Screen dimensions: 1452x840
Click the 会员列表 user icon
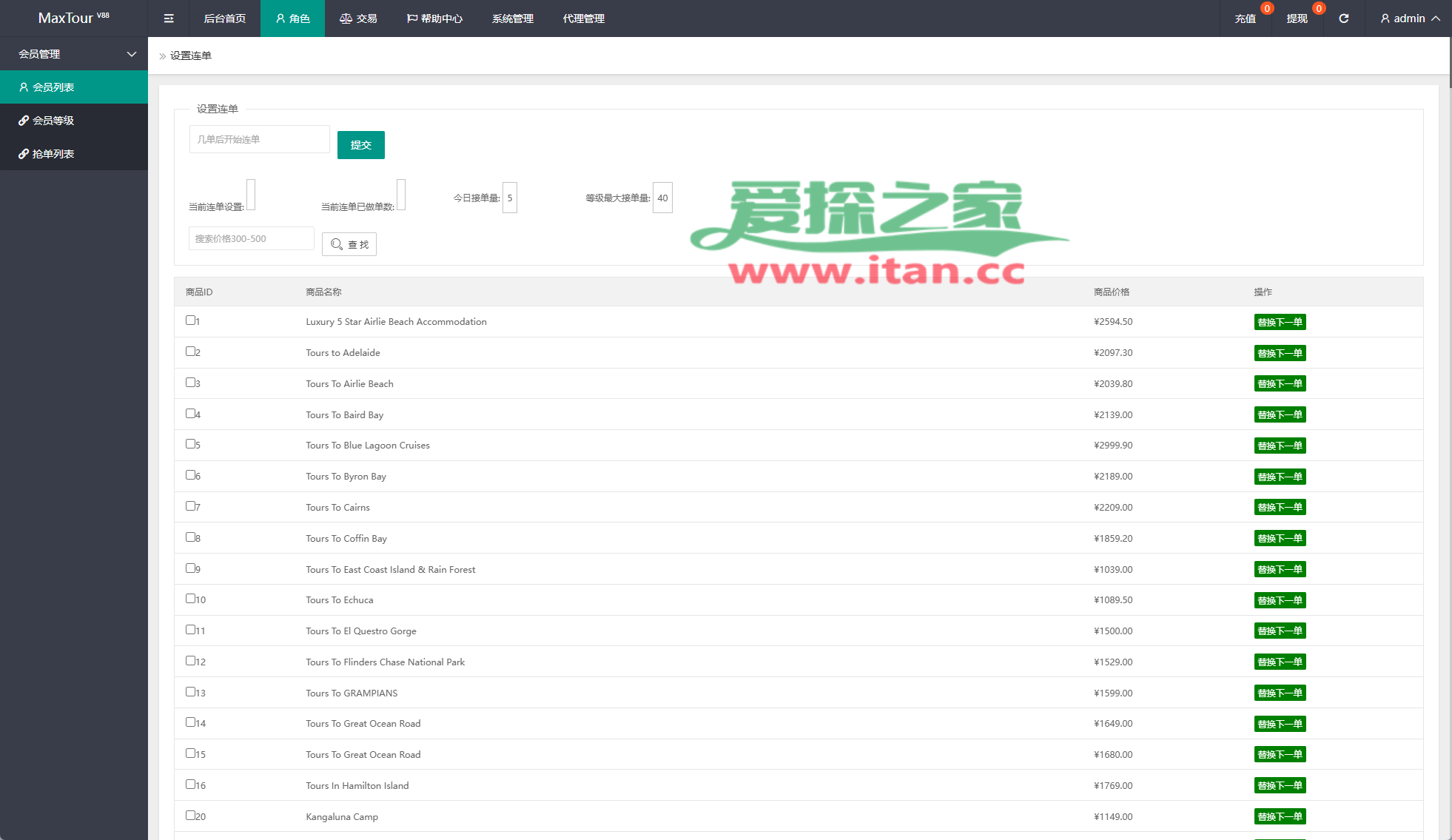pyautogui.click(x=24, y=87)
